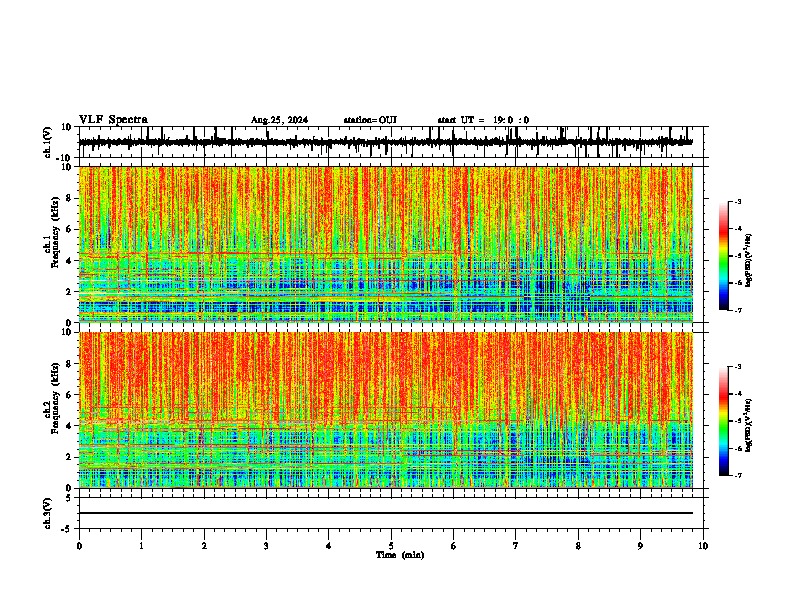Click the "3" tick on the Time axis
Image resolution: width=792 pixels, height=612 pixels.
(x=266, y=546)
